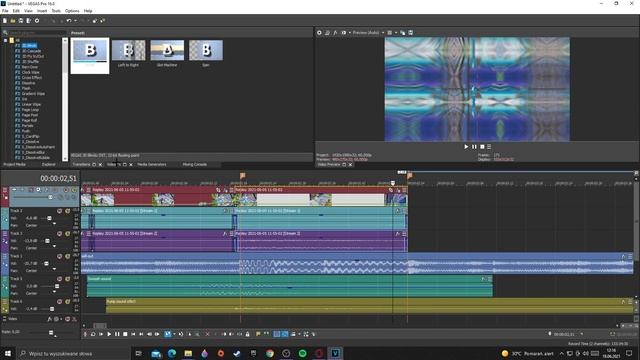Play From Start in timeline transport
The height and width of the screenshot is (360, 640).
coord(101,334)
